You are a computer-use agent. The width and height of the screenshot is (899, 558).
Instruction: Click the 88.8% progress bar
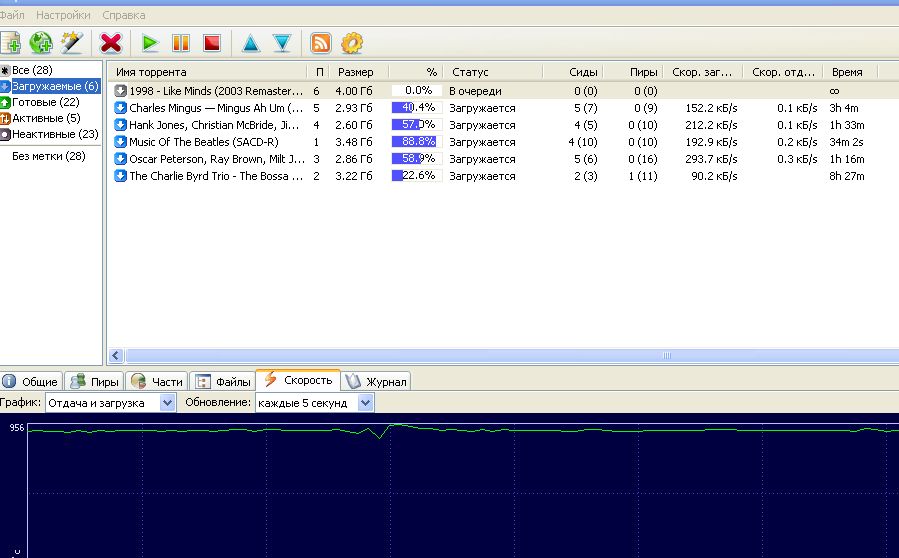[x=417, y=142]
